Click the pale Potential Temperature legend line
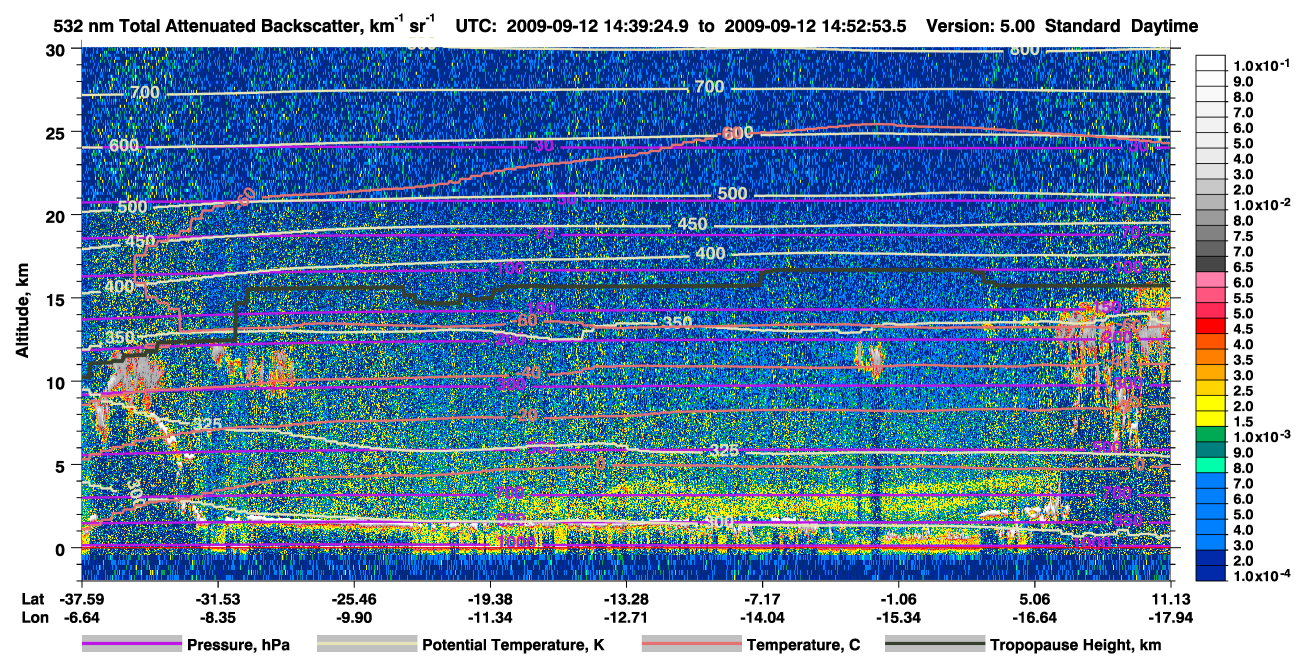The image size is (1300, 667). coord(366,645)
